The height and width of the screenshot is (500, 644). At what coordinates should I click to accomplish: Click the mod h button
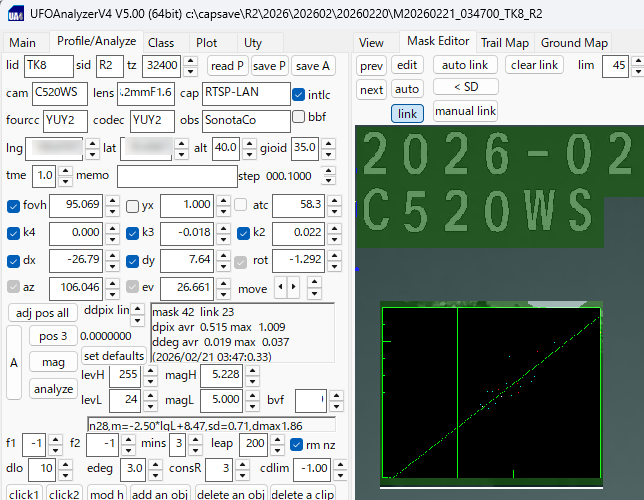[107, 494]
